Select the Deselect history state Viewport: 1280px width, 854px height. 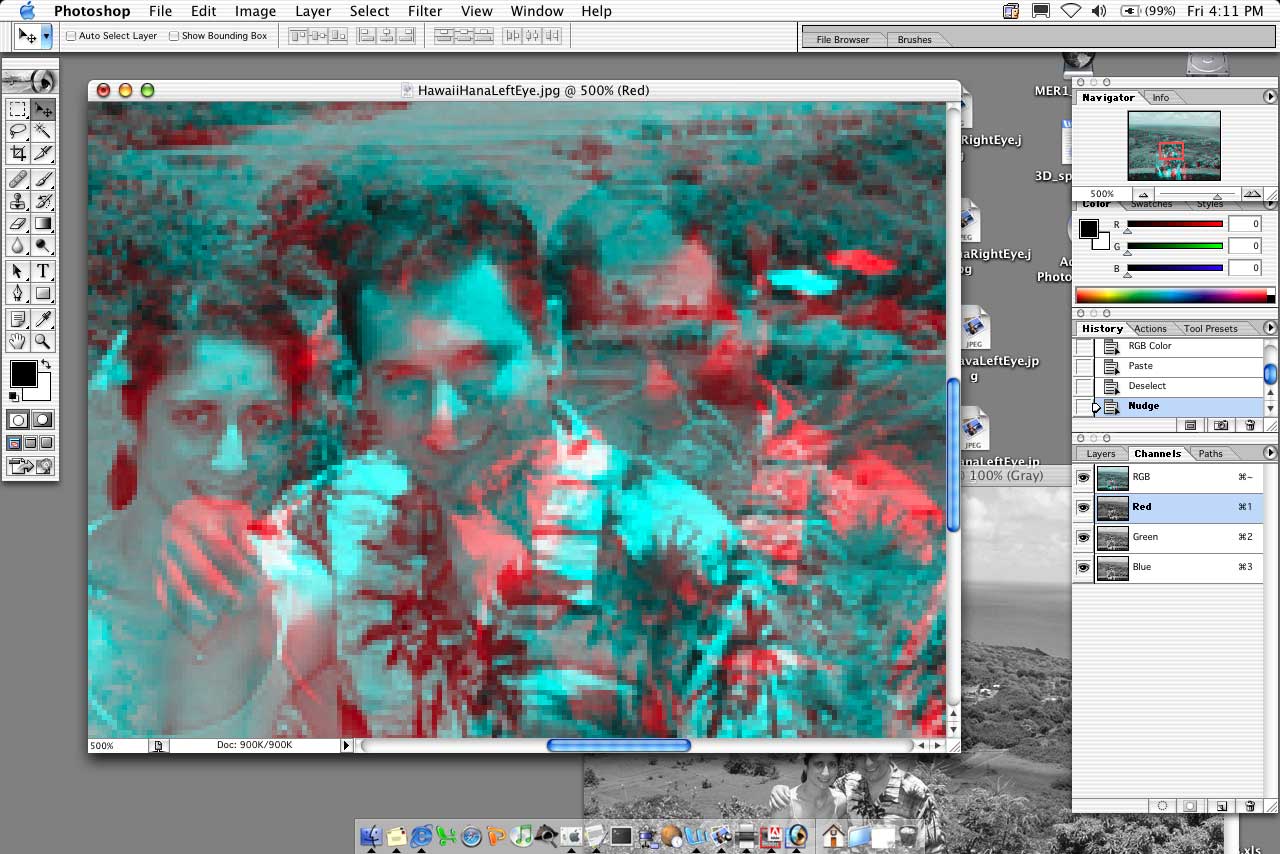click(1147, 386)
